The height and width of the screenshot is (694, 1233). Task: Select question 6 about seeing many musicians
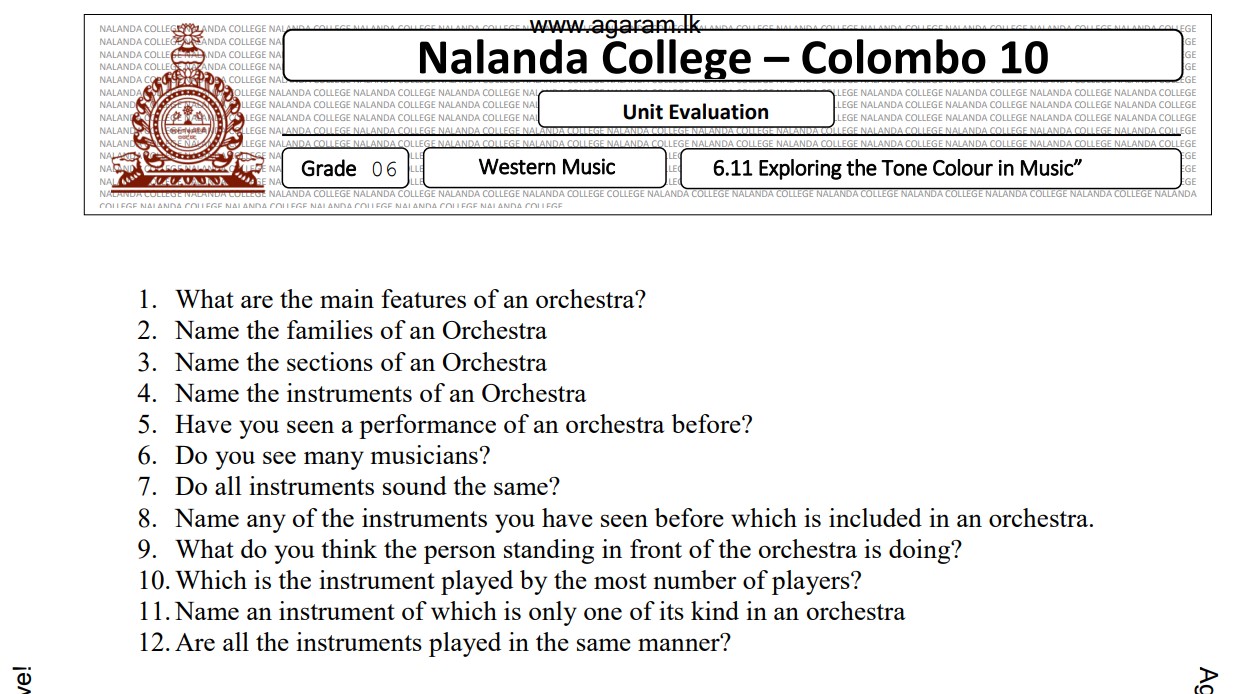(x=332, y=456)
